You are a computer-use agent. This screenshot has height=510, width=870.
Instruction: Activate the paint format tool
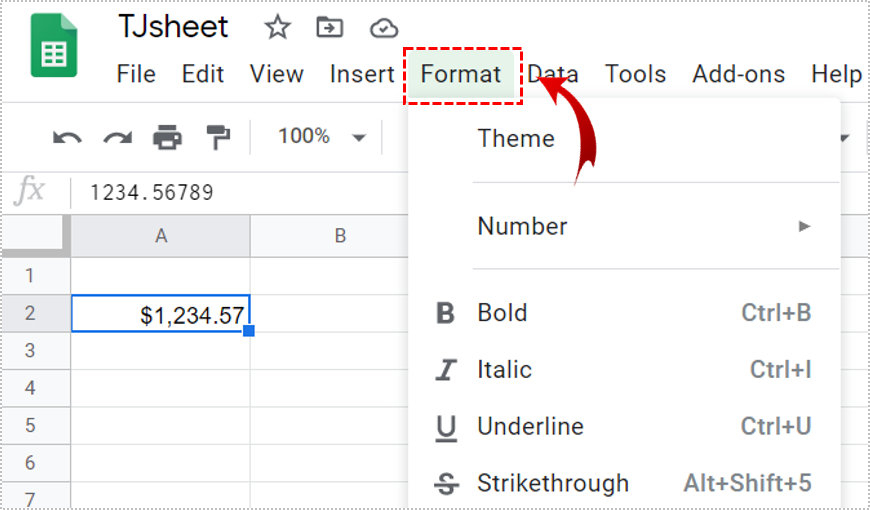(217, 137)
